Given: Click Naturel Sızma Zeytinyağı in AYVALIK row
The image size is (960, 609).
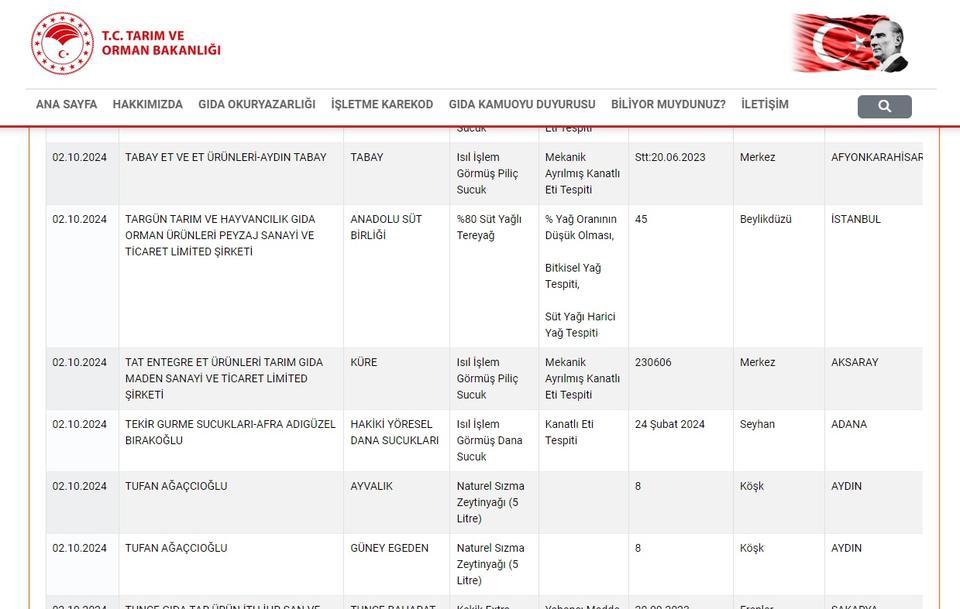Looking at the screenshot, I should (x=490, y=502).
